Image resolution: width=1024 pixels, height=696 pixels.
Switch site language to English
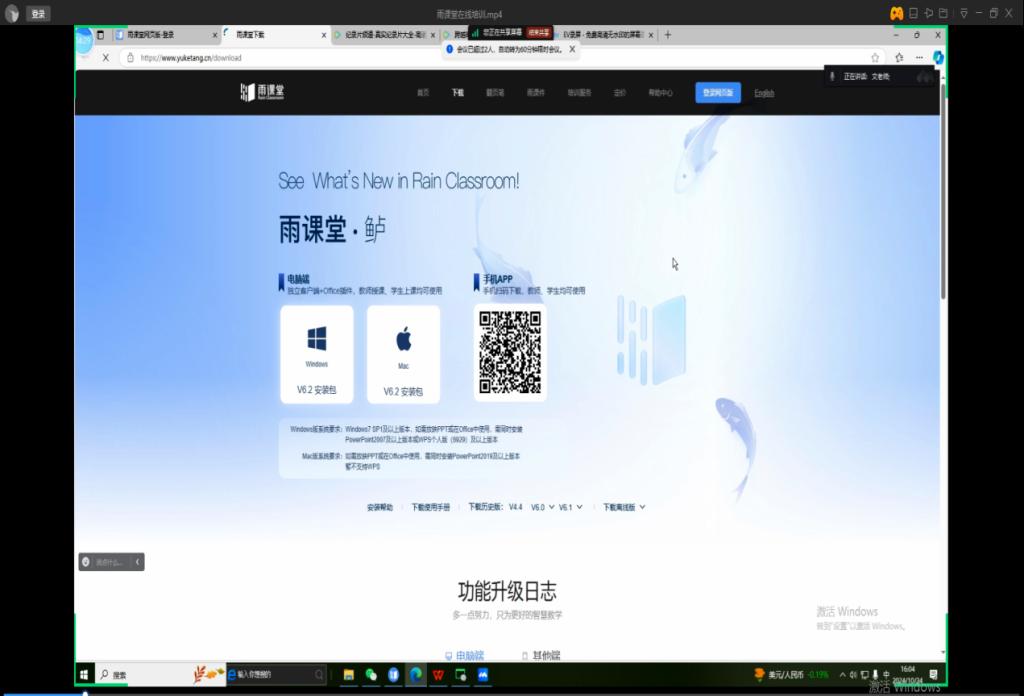coord(764,93)
